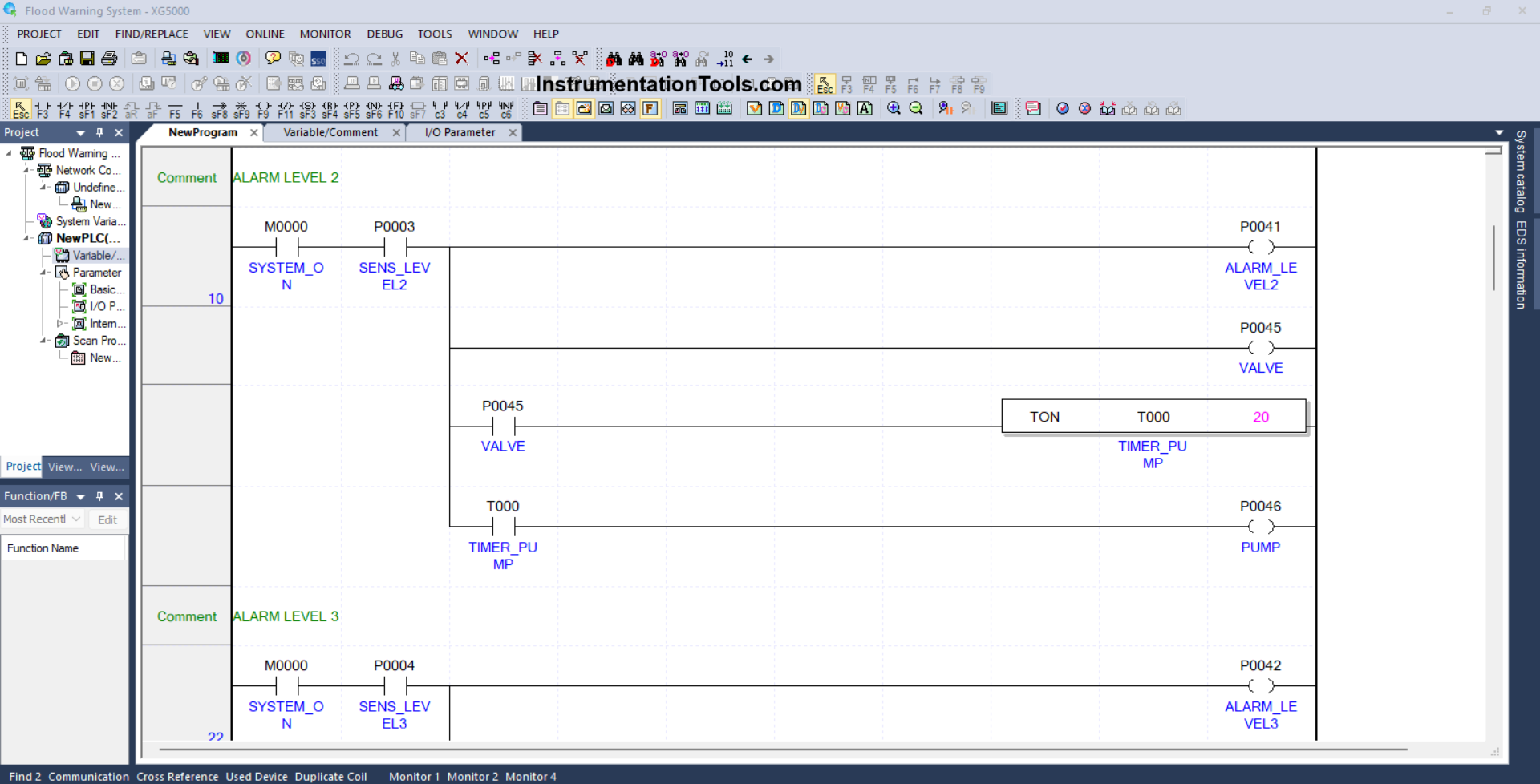The image size is (1540, 784).
Task: Insert a normally closed contact (F4)
Action: [65, 109]
